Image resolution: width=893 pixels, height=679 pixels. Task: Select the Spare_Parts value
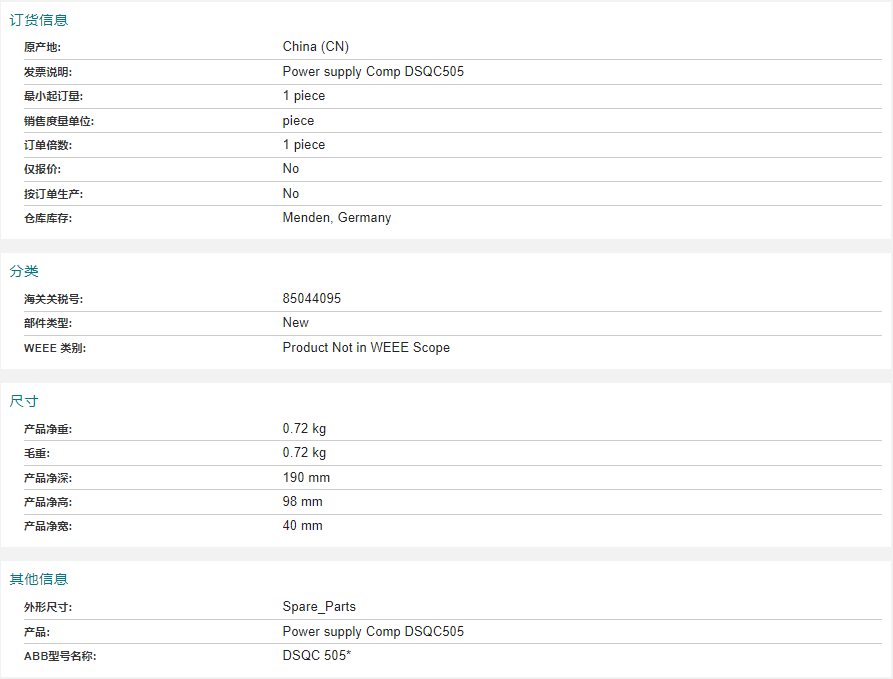point(319,607)
